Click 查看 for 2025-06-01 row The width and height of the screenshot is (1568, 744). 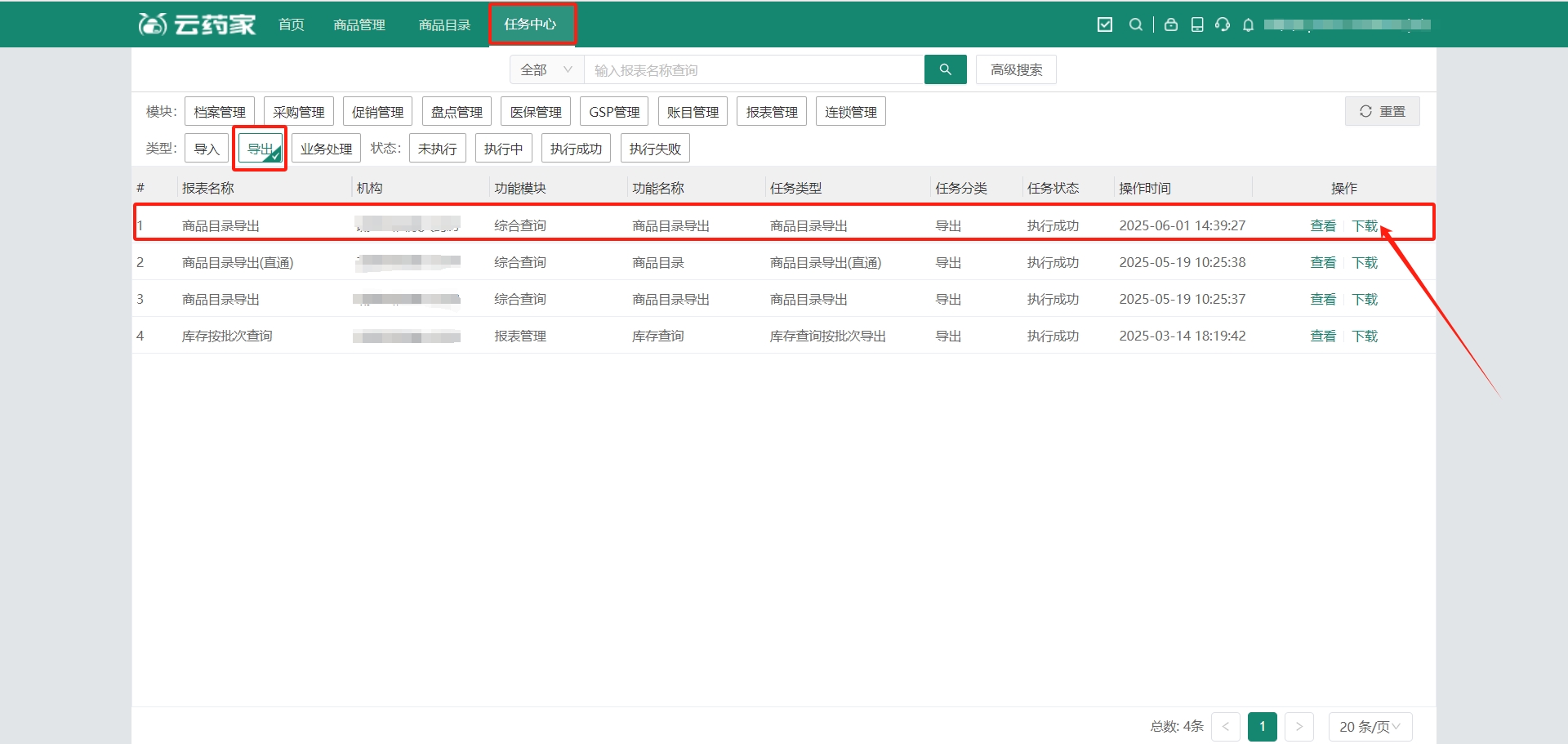[x=1323, y=225]
